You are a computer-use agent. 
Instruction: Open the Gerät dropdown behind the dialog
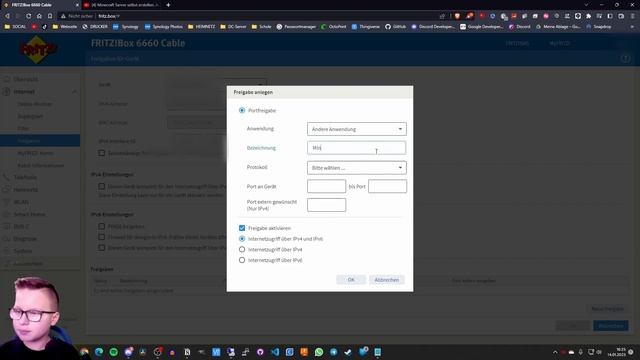pyautogui.click(x=216, y=84)
